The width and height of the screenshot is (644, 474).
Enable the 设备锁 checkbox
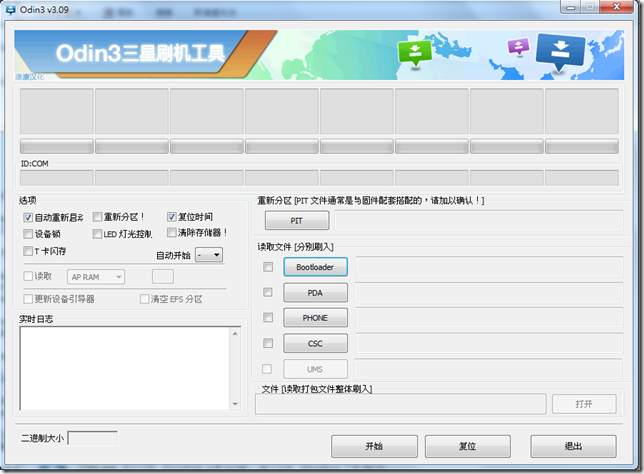tap(28, 234)
